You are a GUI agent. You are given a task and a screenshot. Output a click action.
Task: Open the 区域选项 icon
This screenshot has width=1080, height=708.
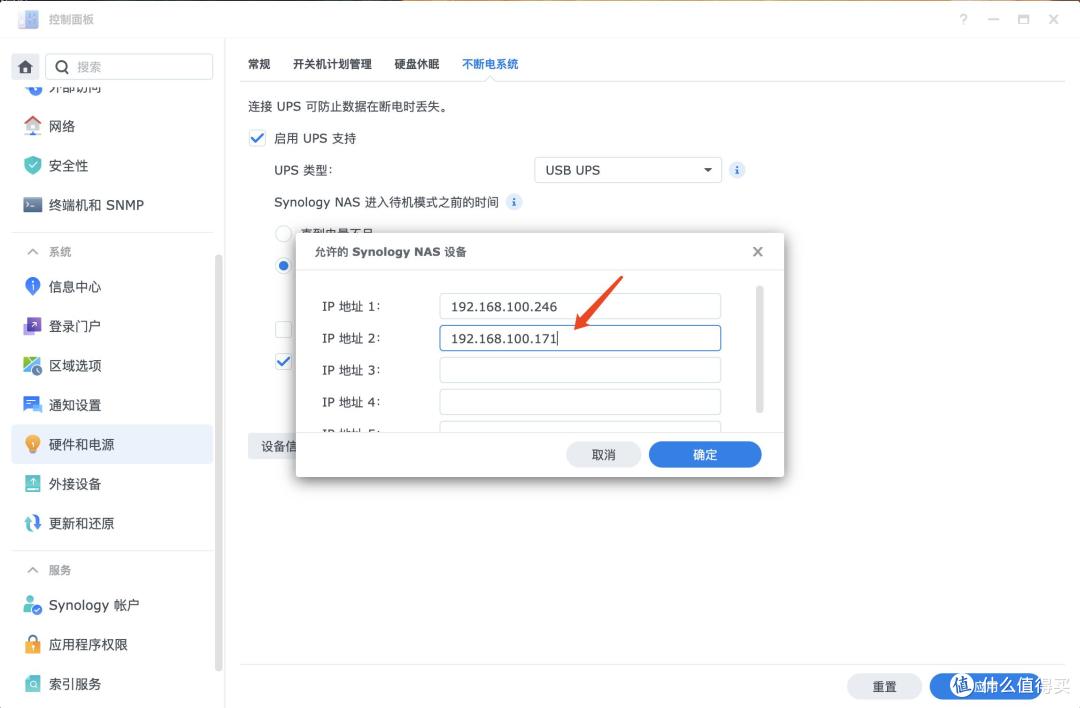pos(32,365)
